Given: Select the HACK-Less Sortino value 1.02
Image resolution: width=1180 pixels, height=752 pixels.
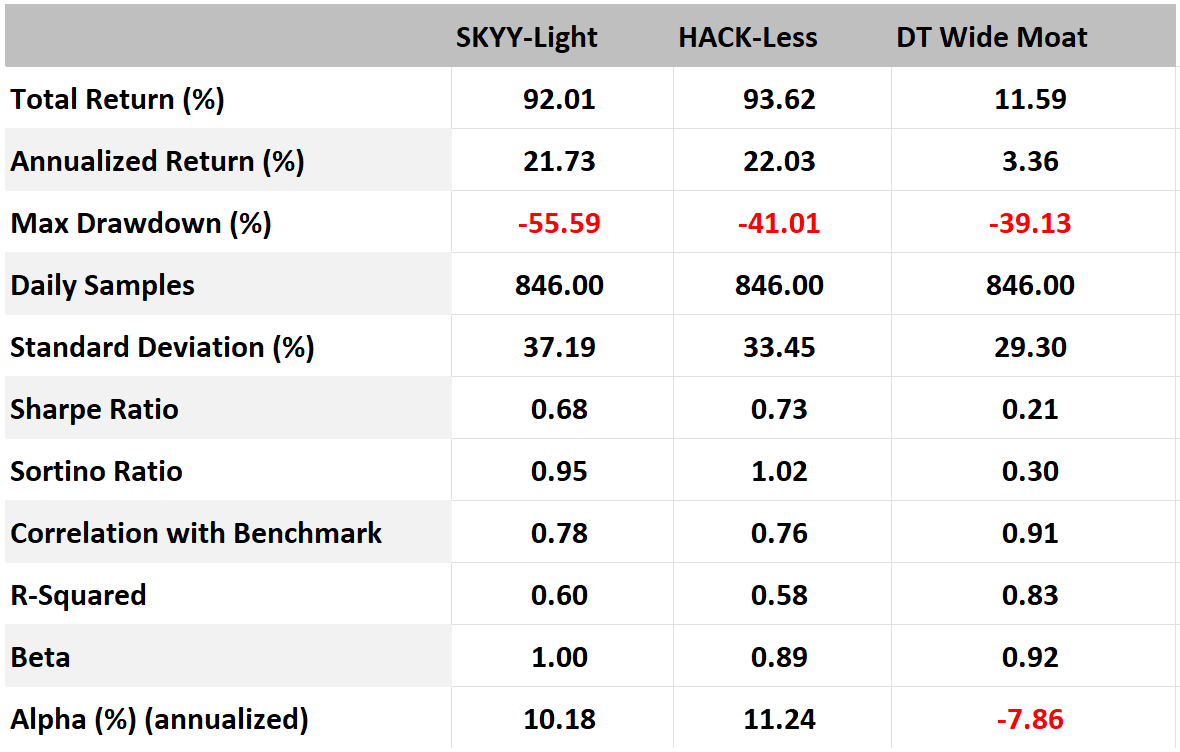Looking at the screenshot, I should click(x=779, y=472).
